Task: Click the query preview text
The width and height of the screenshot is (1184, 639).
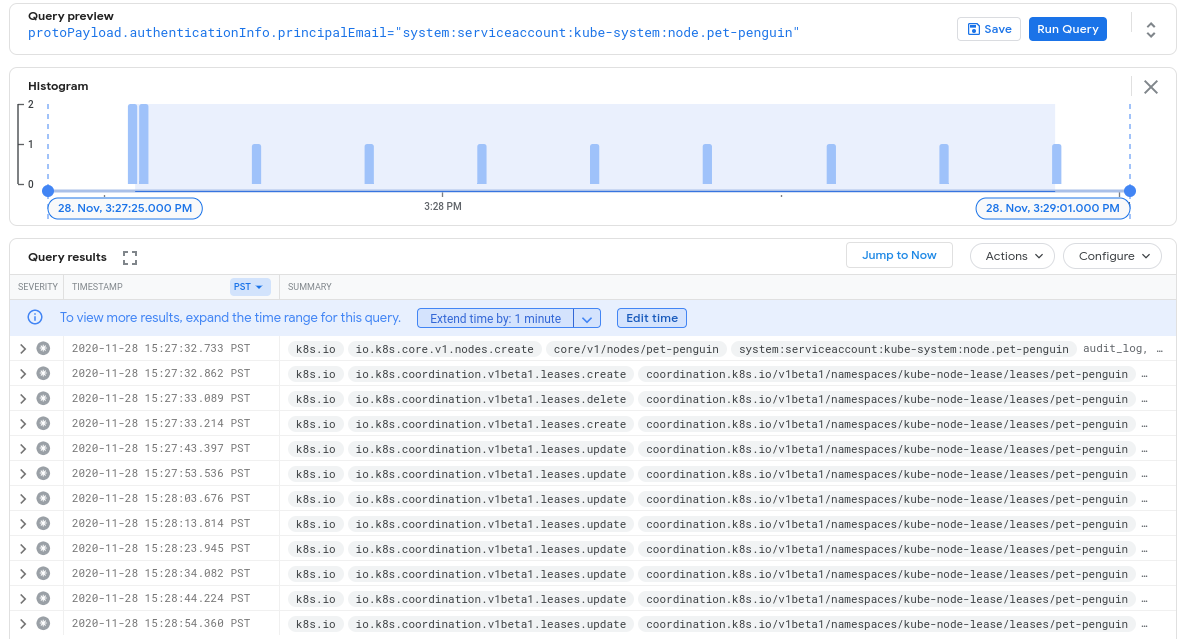Action: (x=413, y=32)
